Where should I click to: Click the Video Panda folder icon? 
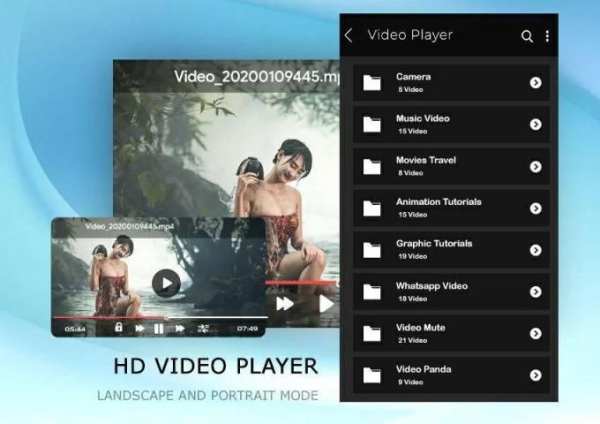372,375
